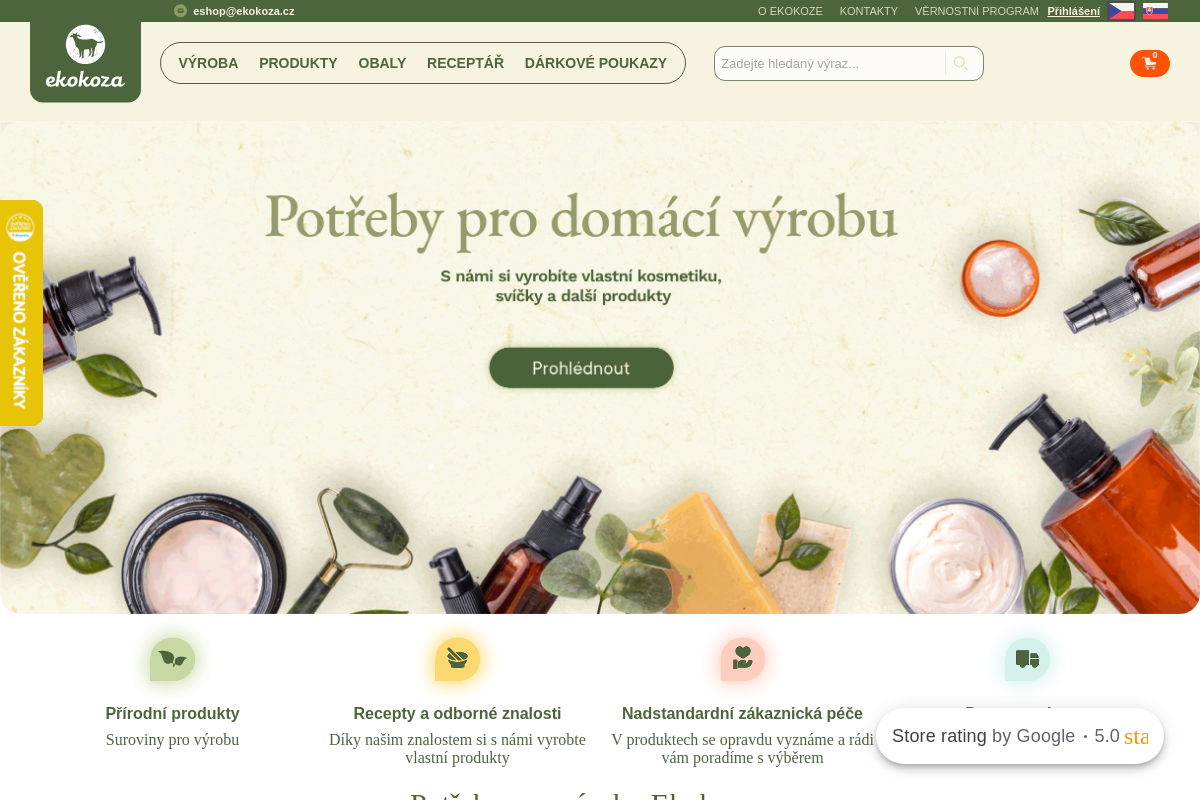Switch to Czech flag language
Image resolution: width=1200 pixels, height=800 pixels.
(x=1121, y=11)
